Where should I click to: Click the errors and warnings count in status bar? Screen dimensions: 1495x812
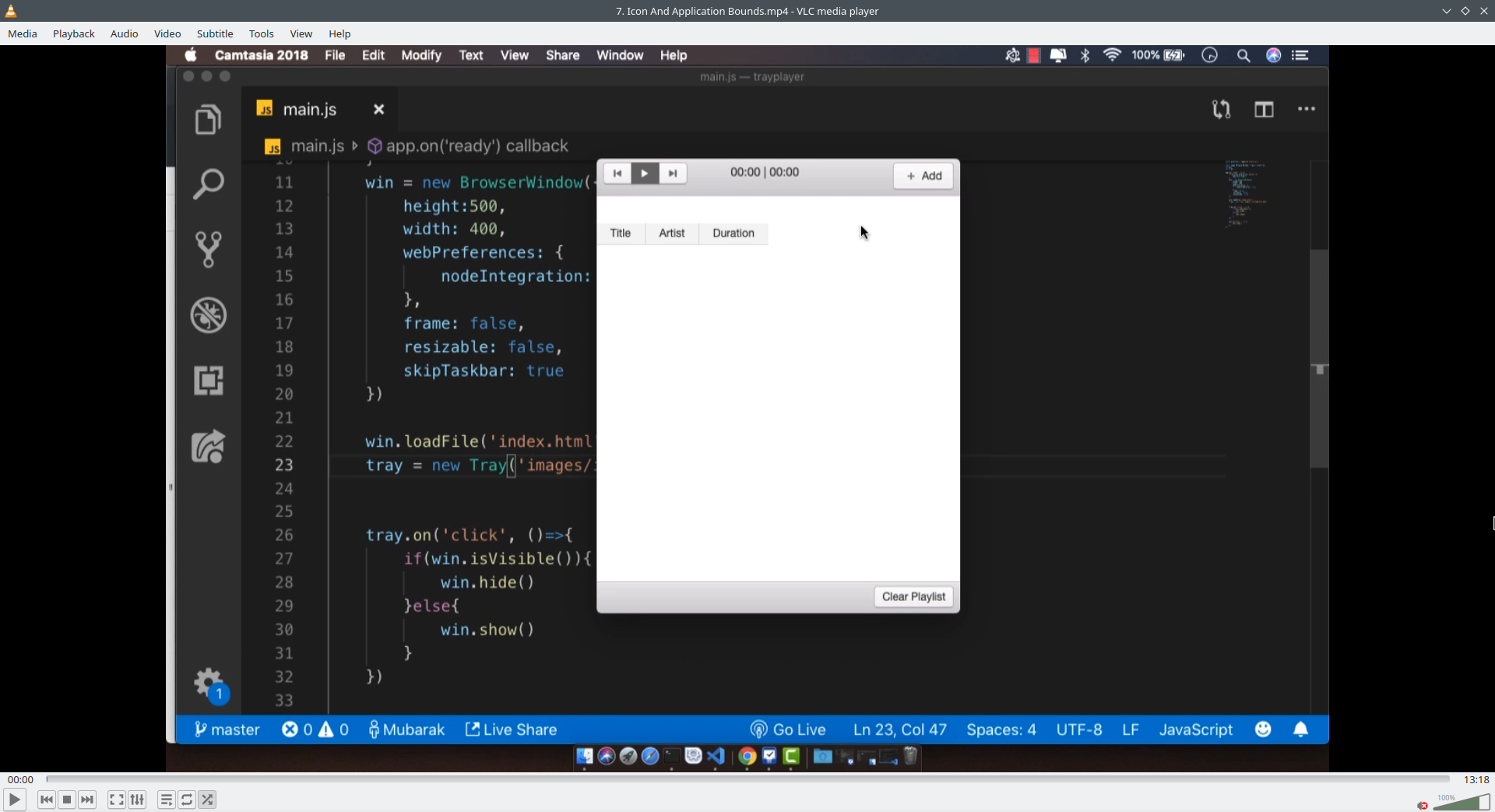pyautogui.click(x=315, y=729)
